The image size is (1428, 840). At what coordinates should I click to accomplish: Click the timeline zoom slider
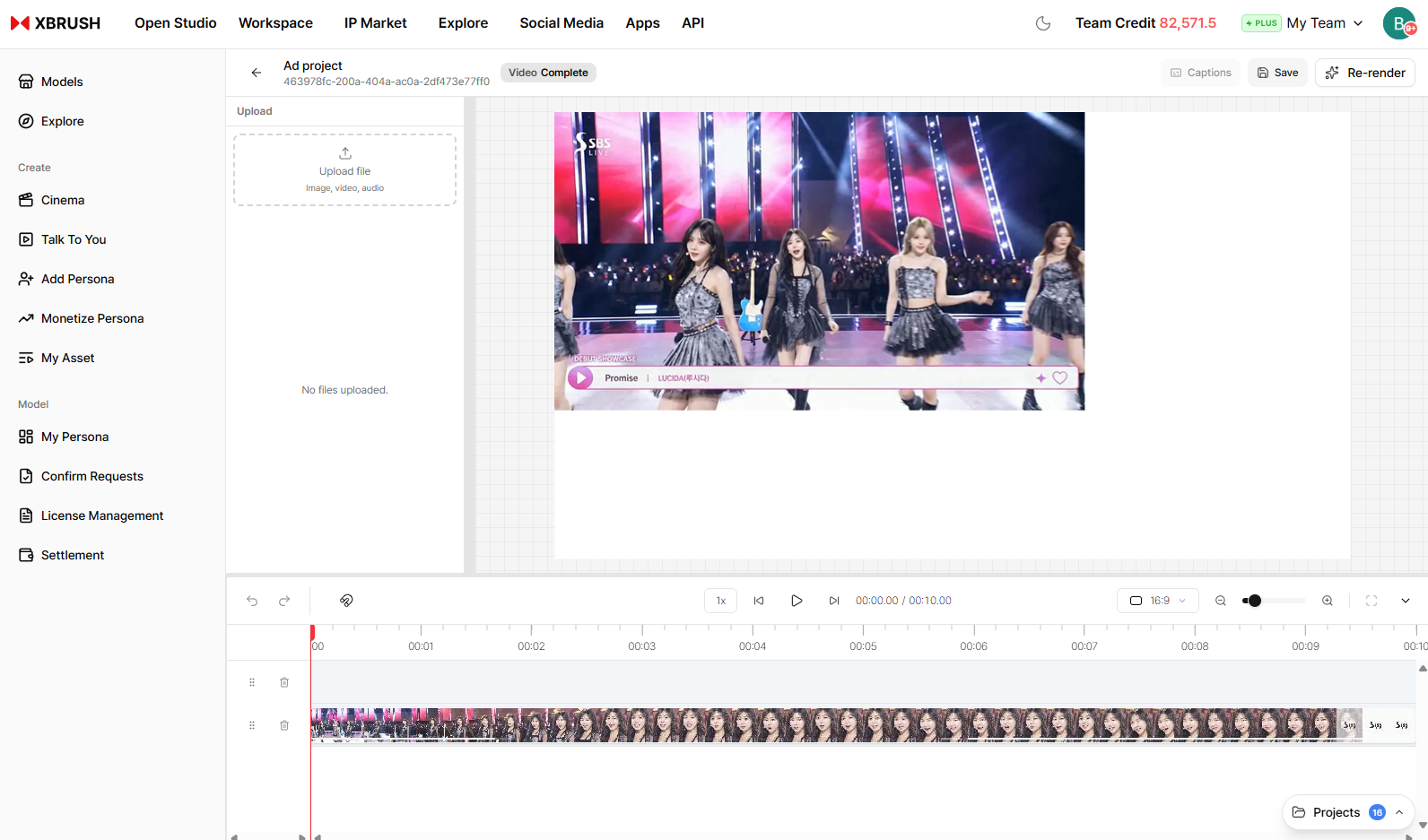tap(1274, 601)
